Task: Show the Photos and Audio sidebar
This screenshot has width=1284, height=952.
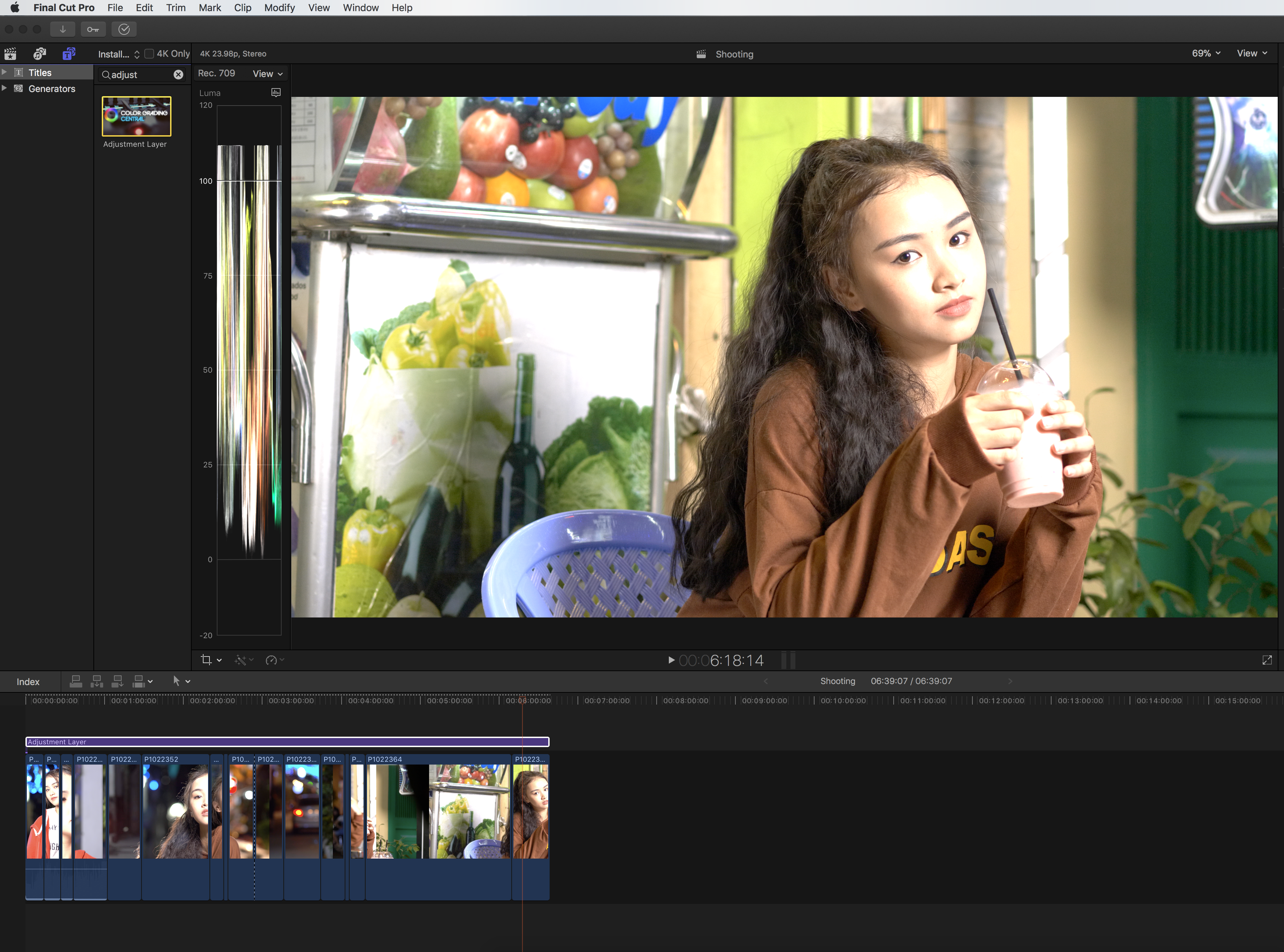Action: pyautogui.click(x=39, y=54)
